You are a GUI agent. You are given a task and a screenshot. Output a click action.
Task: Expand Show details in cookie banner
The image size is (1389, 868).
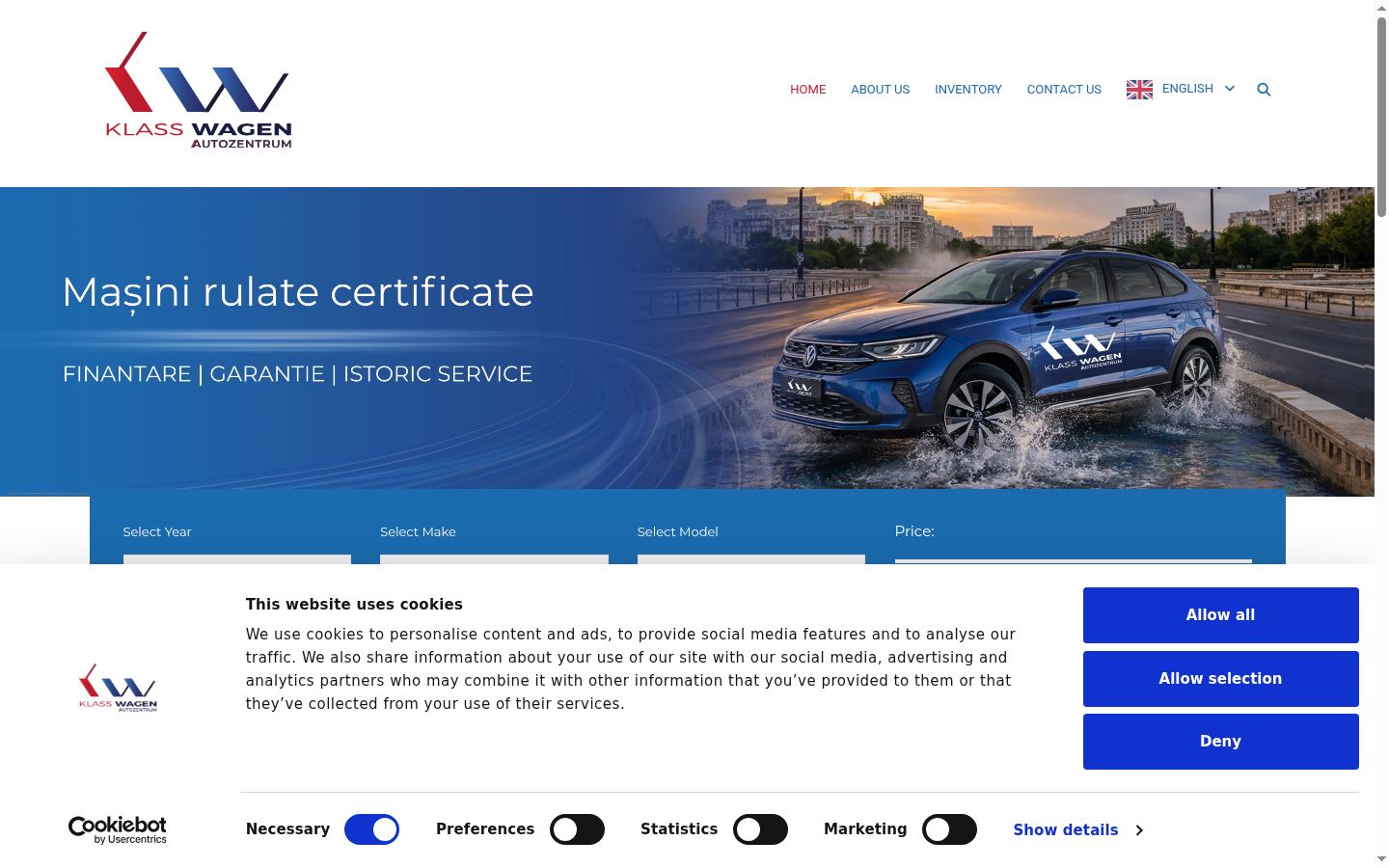click(1078, 829)
